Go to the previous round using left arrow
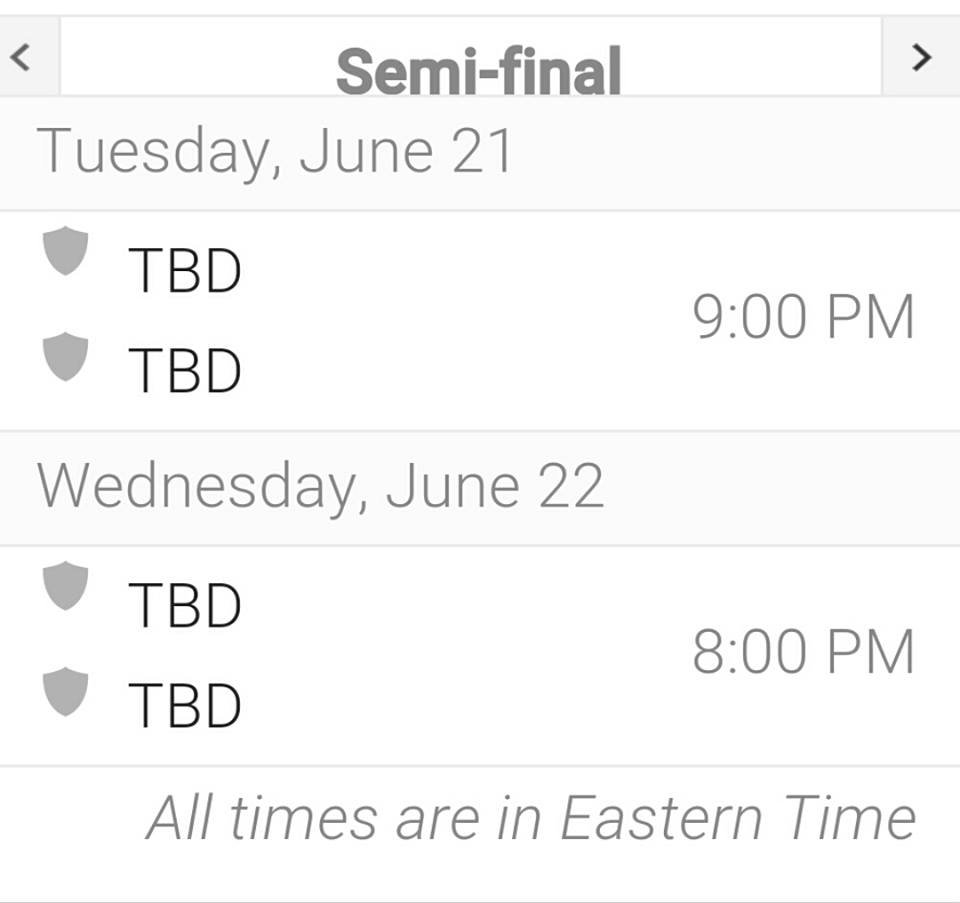 19,57
